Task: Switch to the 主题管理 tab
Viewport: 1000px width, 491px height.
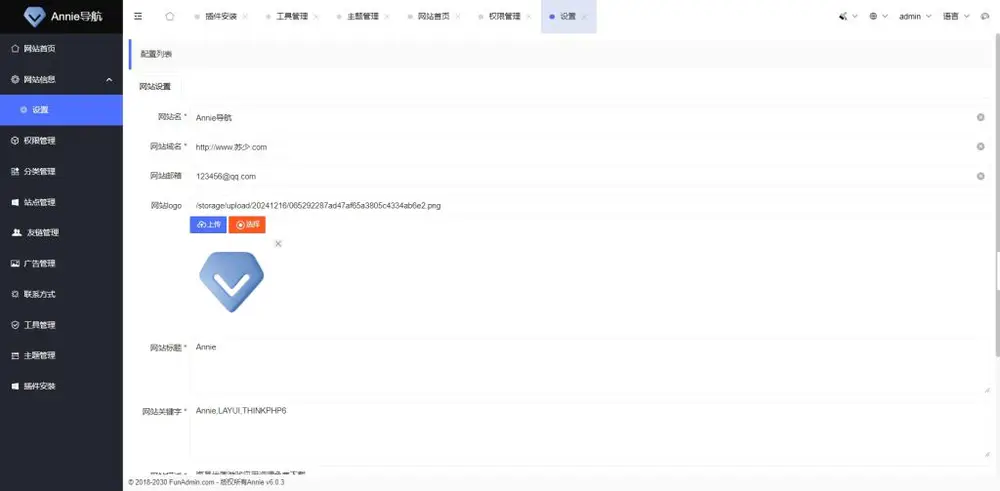Action: [363, 17]
